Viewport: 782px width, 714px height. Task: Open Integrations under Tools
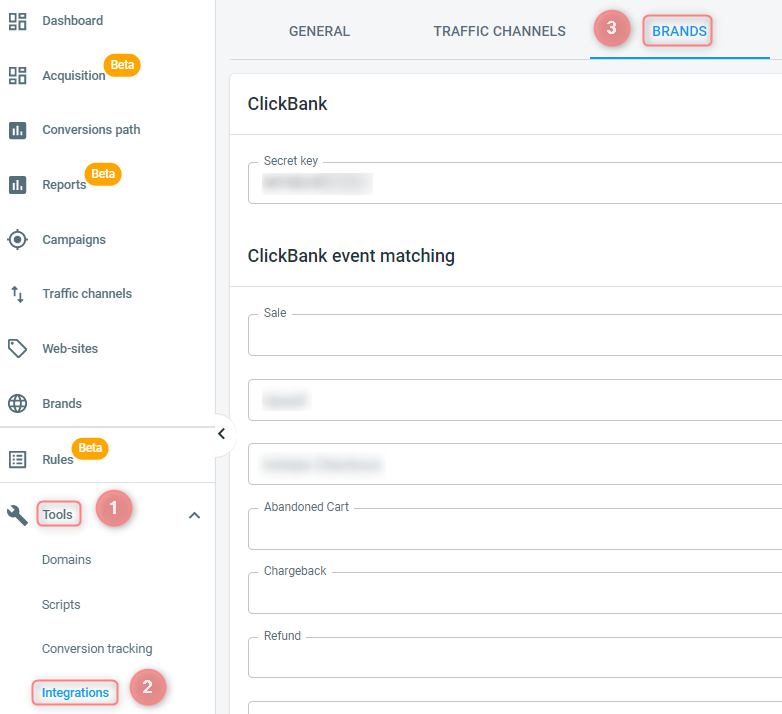[x=75, y=693]
